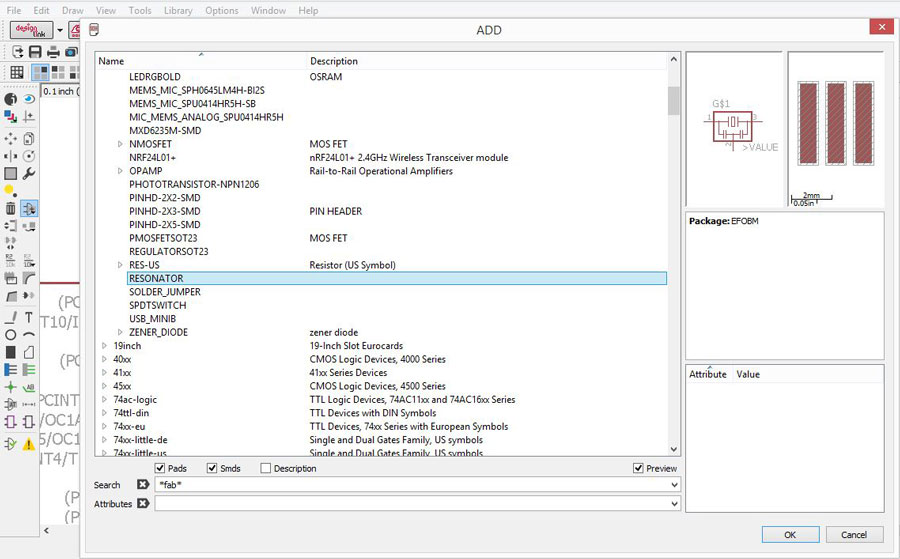Toggle the Preview checkbox
Screen dimensions: 900x559
click(638, 468)
